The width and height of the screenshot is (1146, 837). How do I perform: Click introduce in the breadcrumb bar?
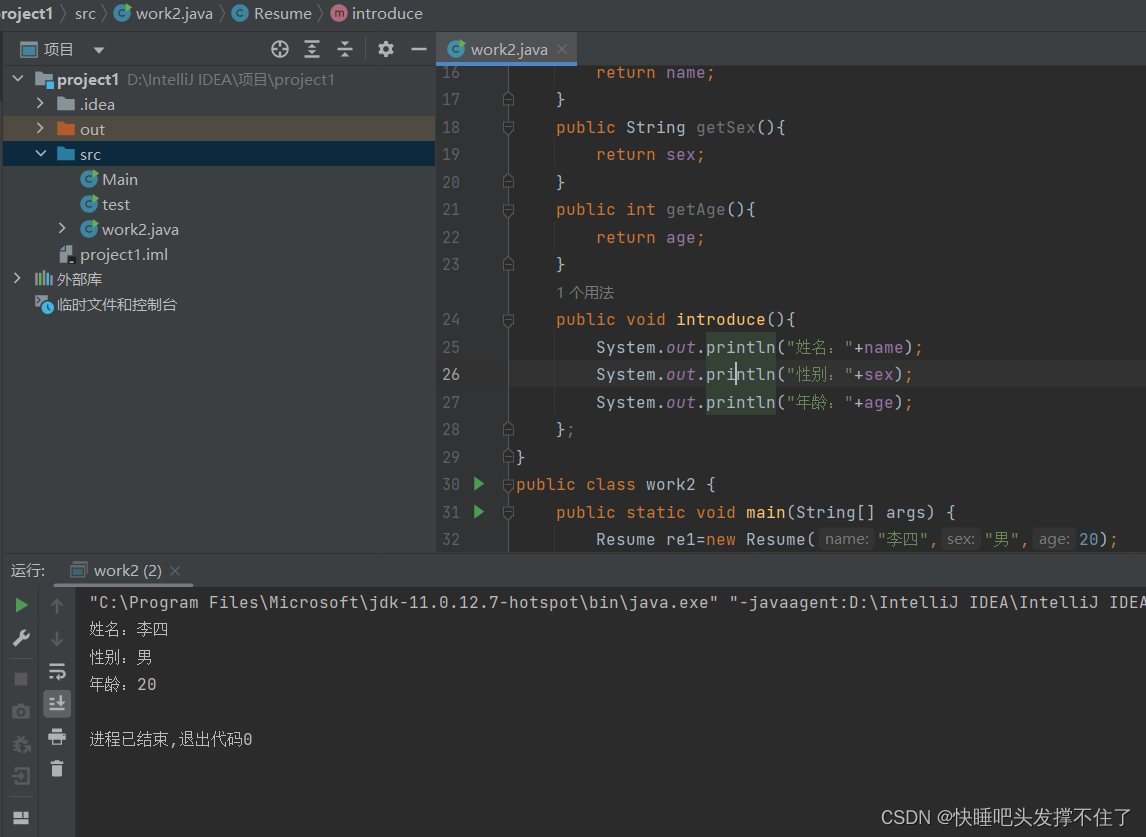pyautogui.click(x=376, y=13)
